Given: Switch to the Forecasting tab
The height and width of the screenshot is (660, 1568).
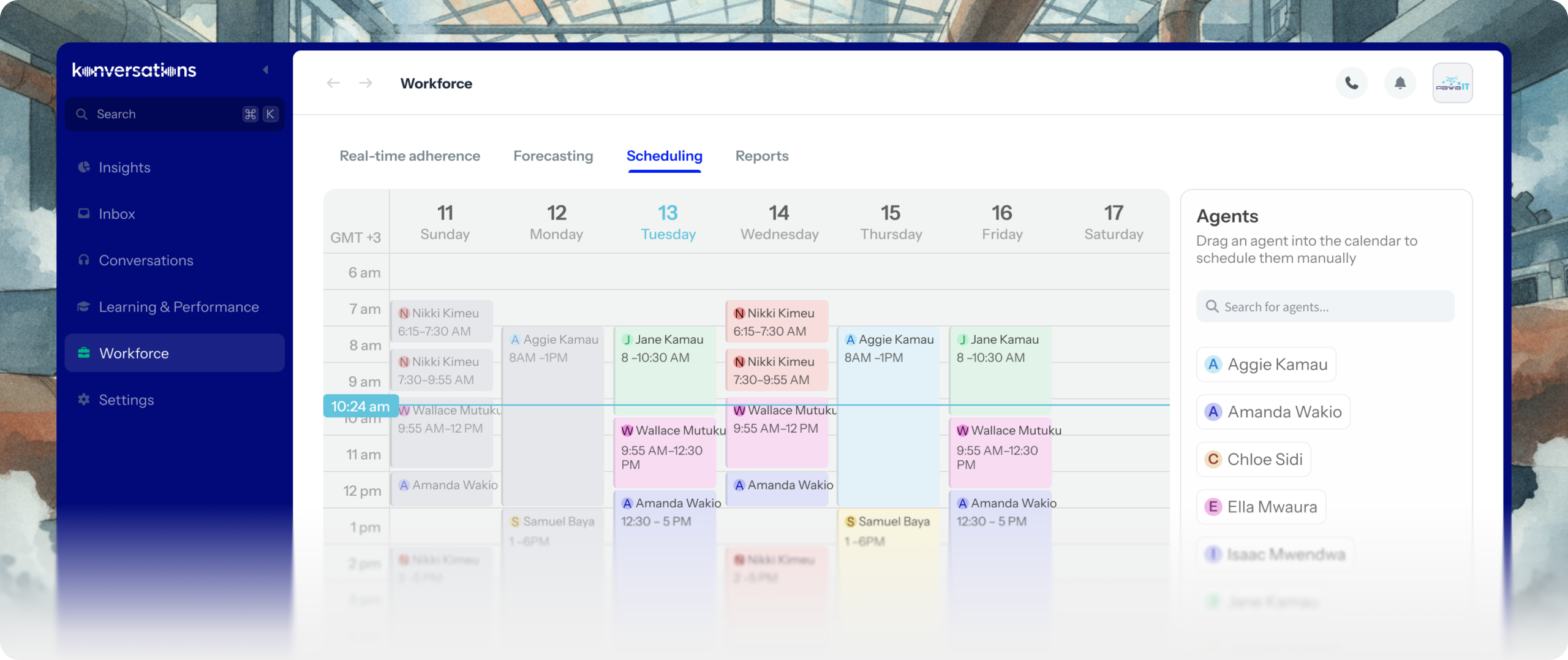Looking at the screenshot, I should [x=552, y=156].
